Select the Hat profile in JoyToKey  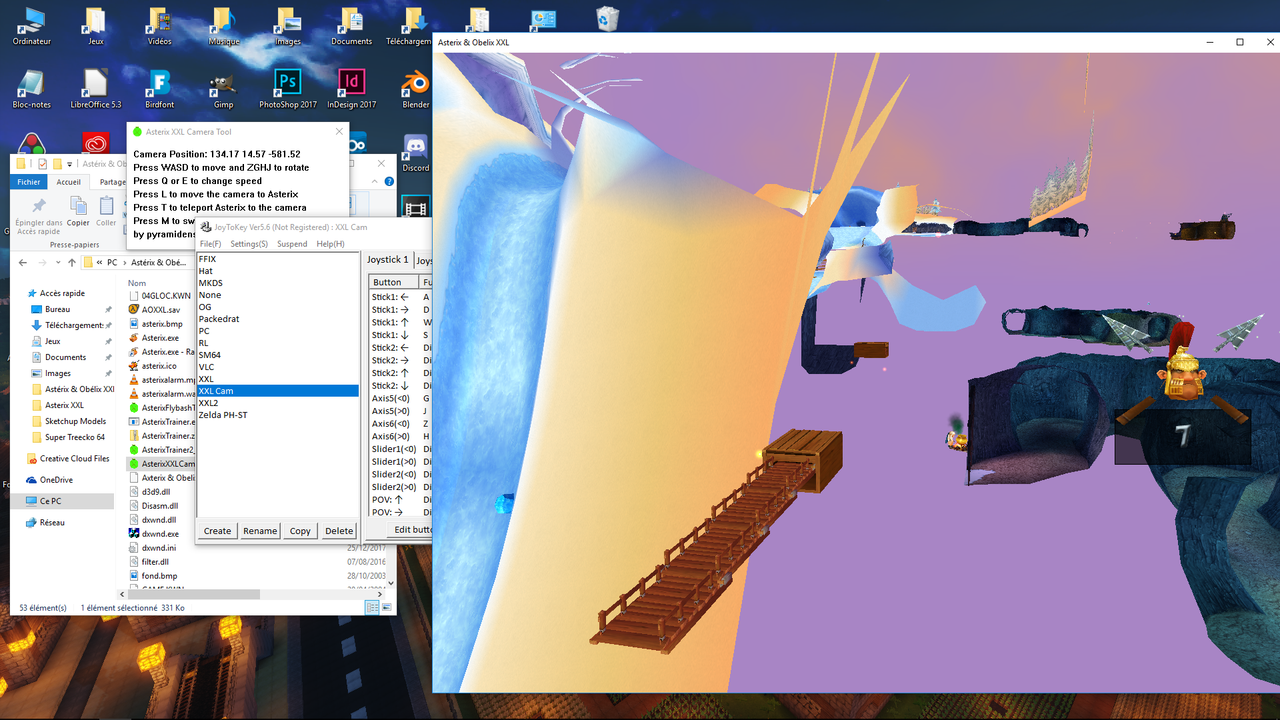[x=277, y=271]
